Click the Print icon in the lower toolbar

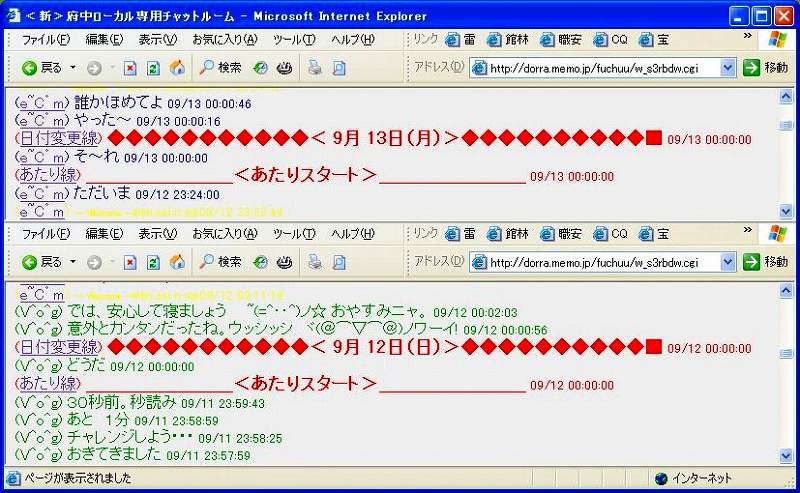[314, 262]
